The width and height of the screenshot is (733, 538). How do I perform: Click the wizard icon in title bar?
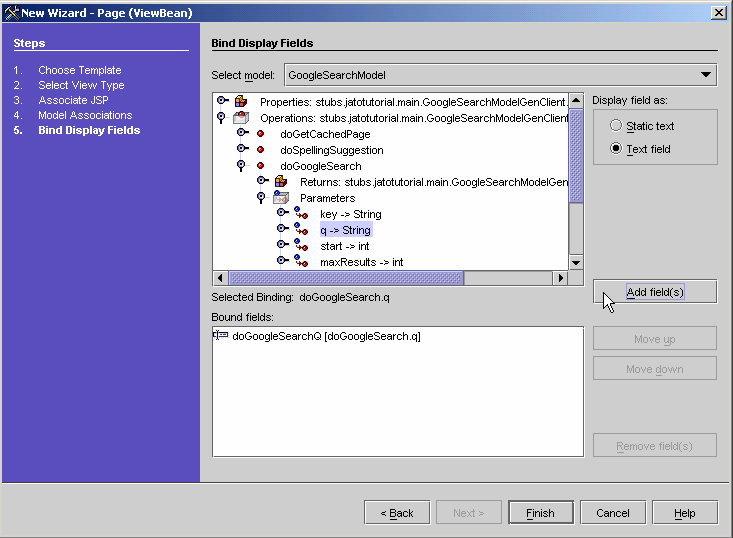(11, 13)
